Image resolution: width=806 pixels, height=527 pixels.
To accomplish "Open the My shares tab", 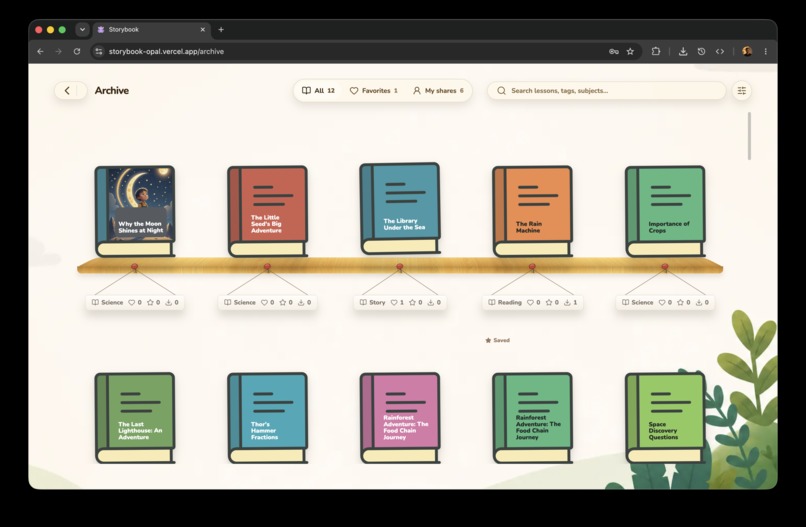I will [438, 90].
